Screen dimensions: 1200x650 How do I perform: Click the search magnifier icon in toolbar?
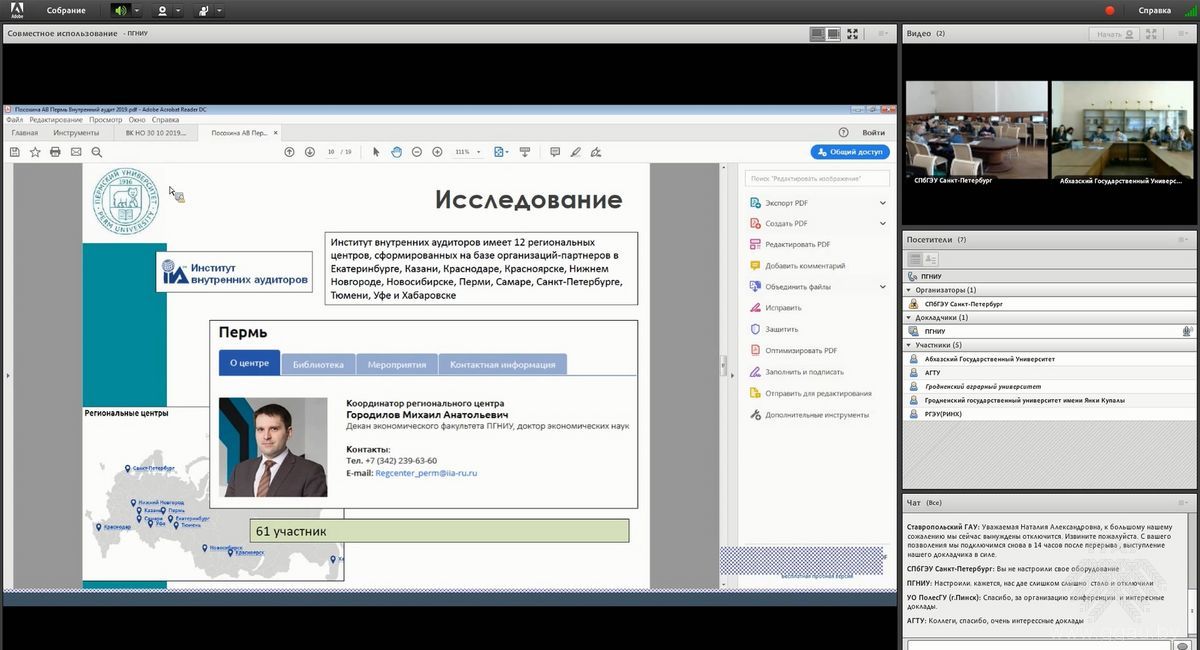[x=97, y=152]
